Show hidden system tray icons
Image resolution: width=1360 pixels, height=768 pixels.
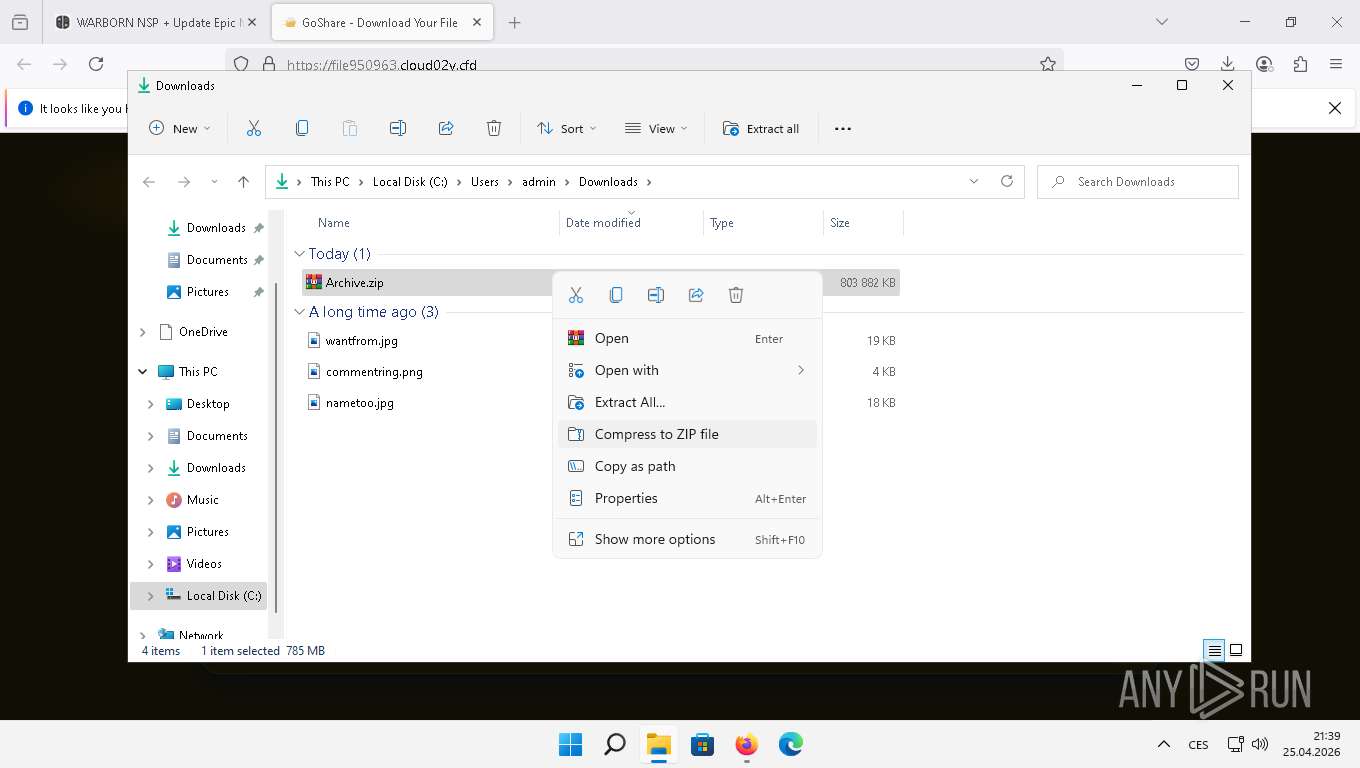coord(1163,744)
